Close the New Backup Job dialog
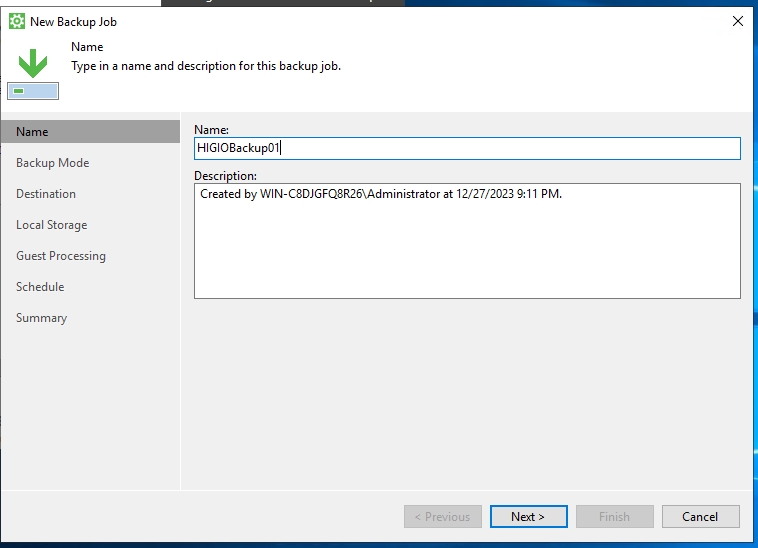758x548 pixels. click(738, 21)
